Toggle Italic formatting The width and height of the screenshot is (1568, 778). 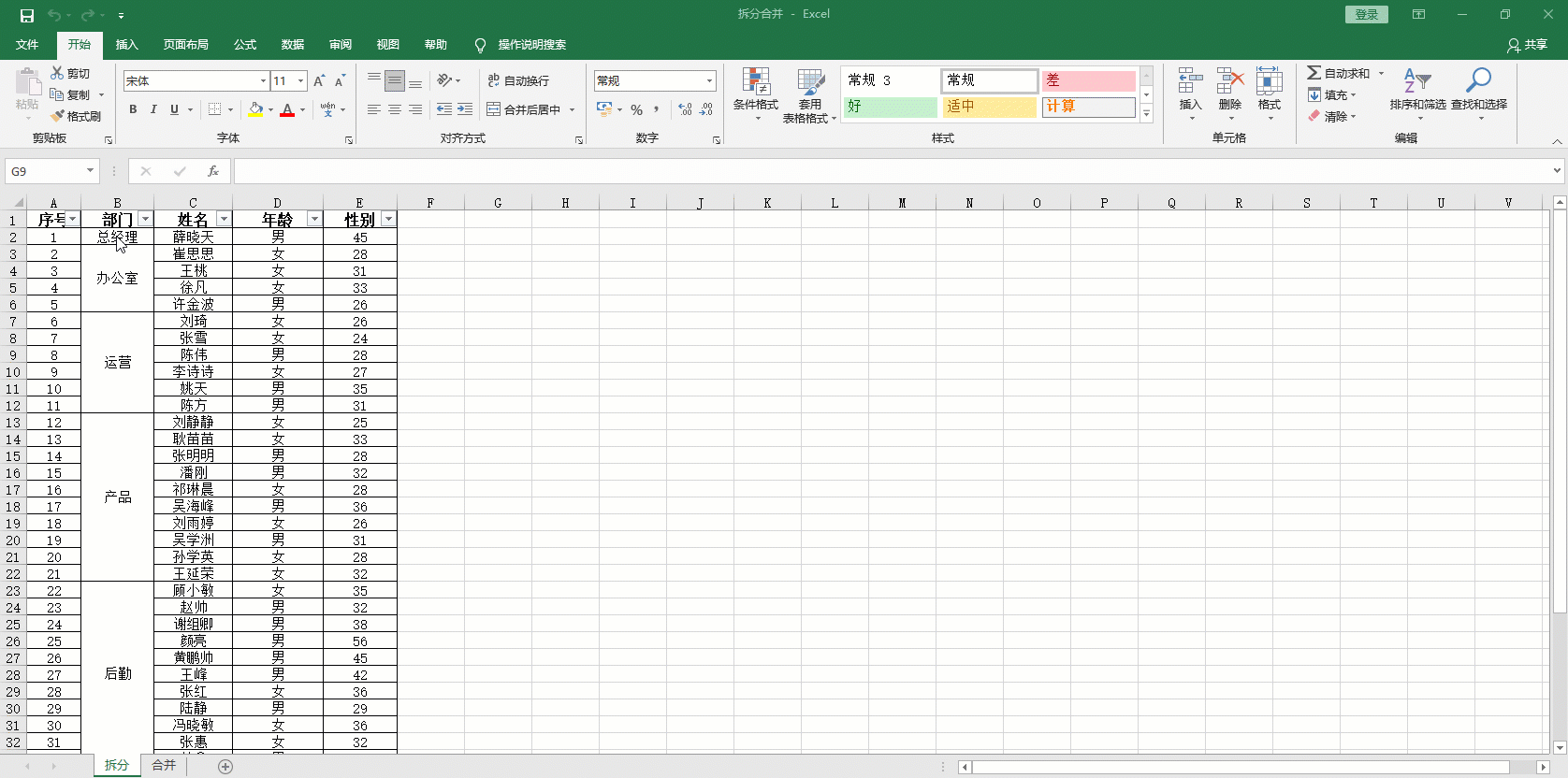point(153,109)
